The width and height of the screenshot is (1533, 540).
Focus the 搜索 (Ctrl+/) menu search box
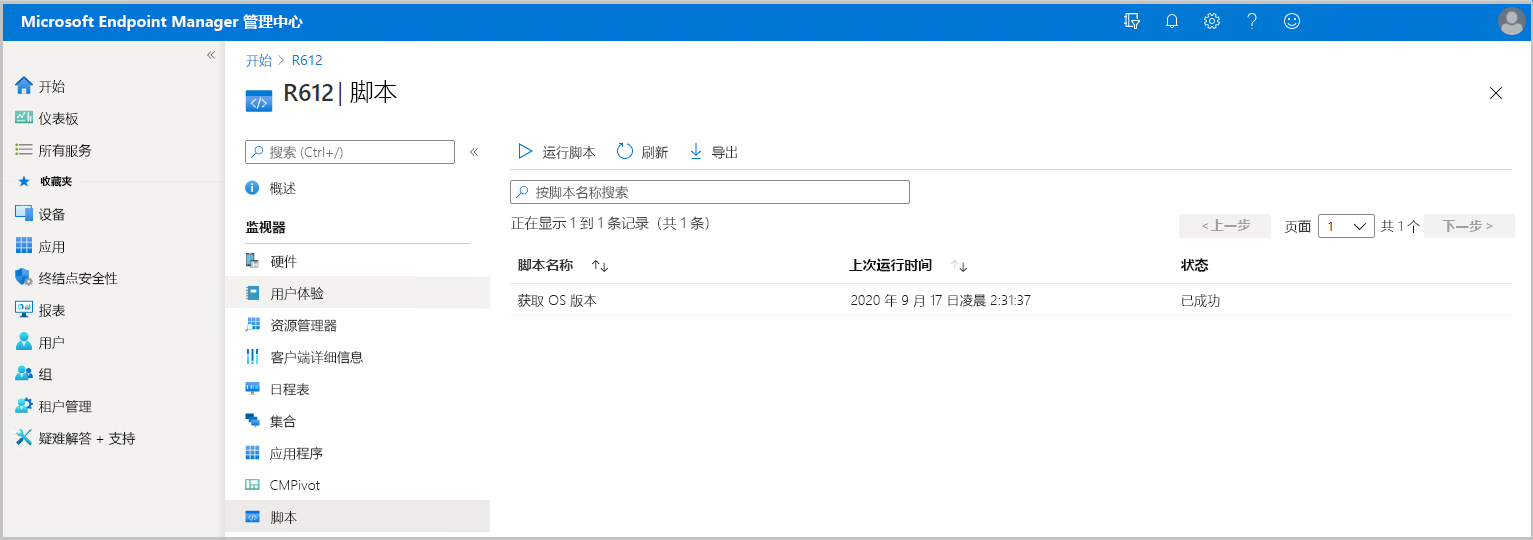tap(350, 152)
